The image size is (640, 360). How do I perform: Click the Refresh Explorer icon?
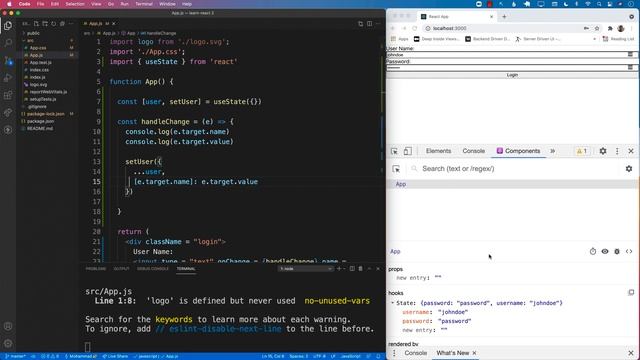pyautogui.click(x=53, y=24)
